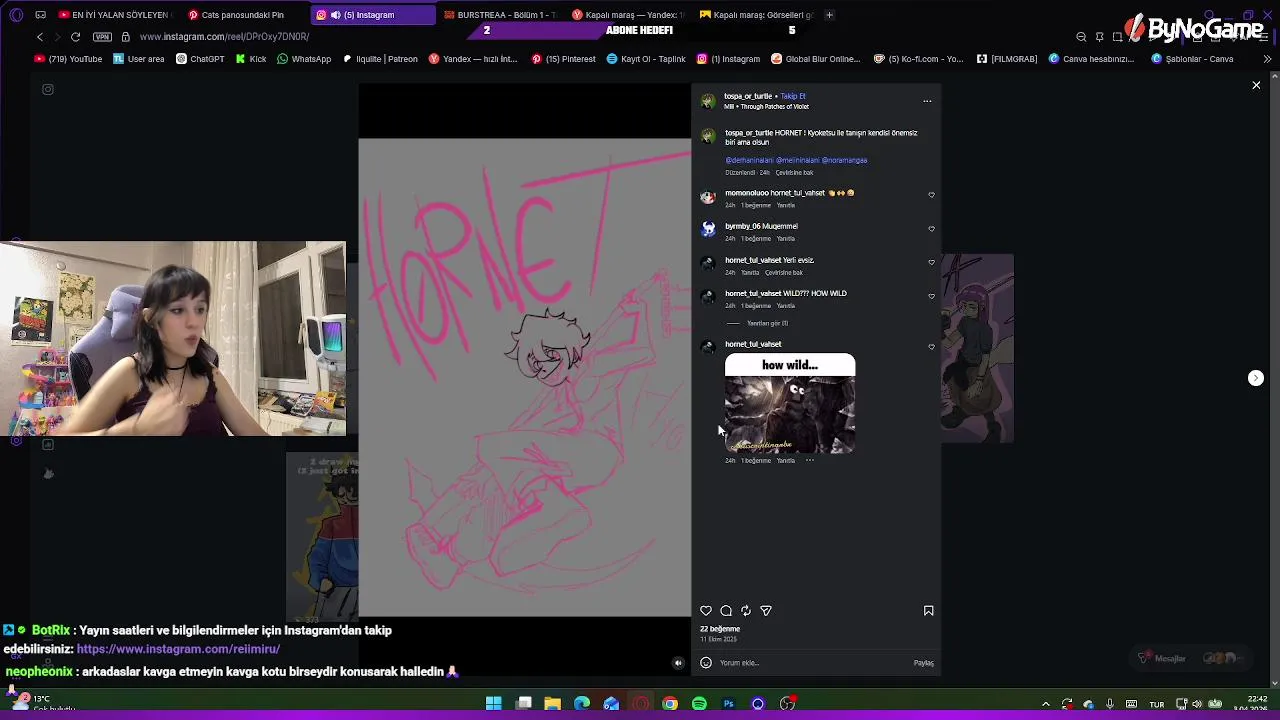Open a new browser tab

point(830,15)
